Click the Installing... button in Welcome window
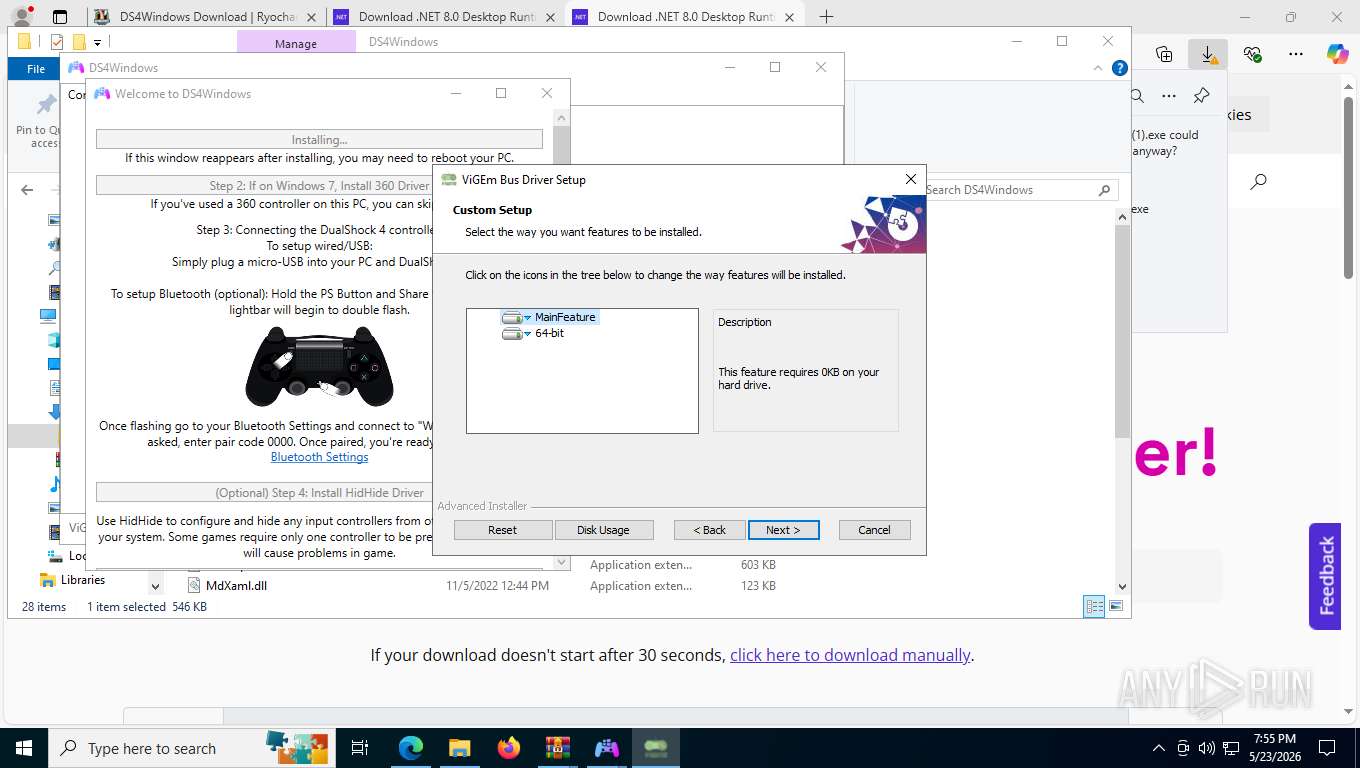 (x=319, y=140)
